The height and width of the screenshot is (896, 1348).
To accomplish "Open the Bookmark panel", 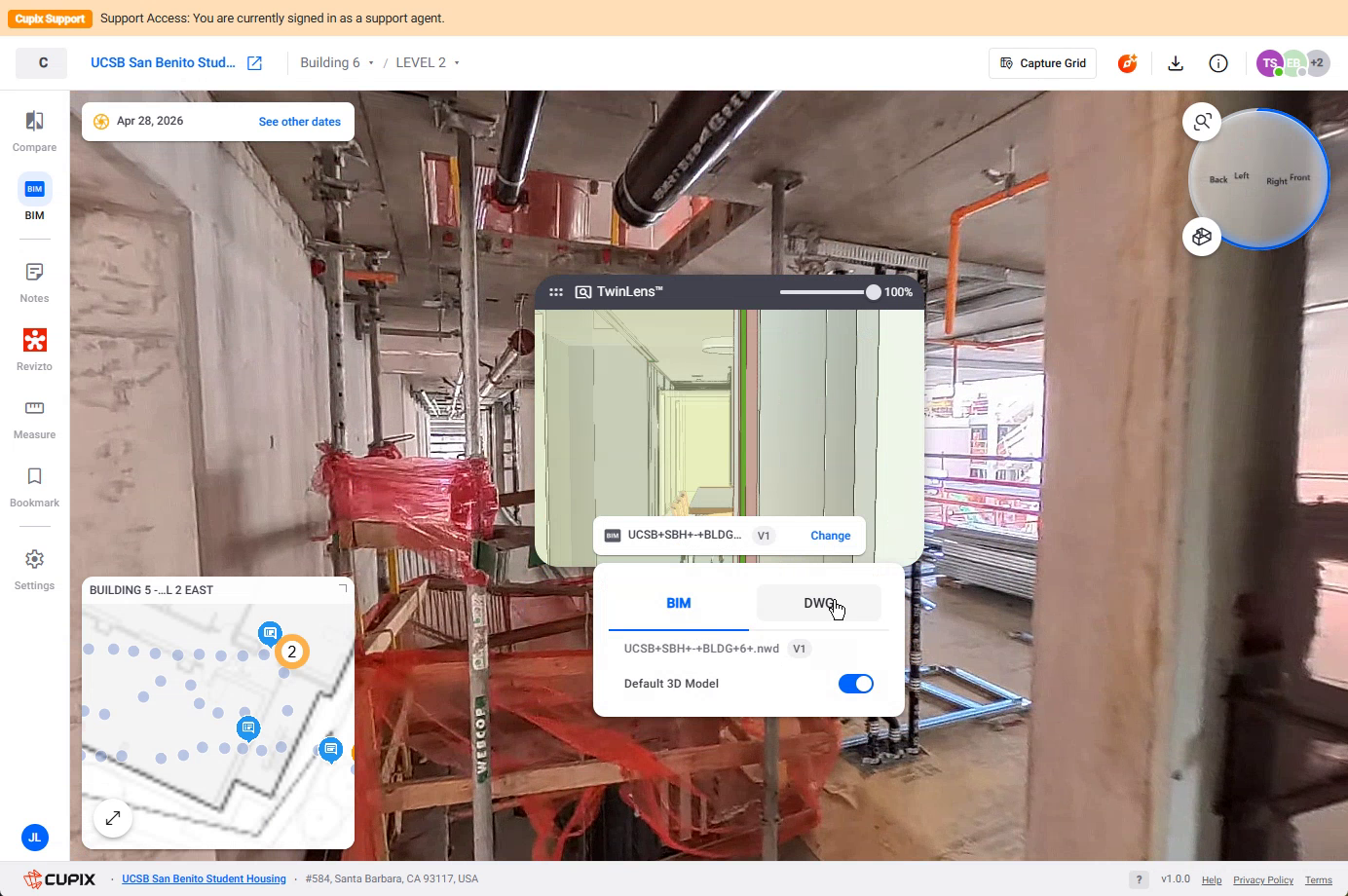I will [34, 486].
